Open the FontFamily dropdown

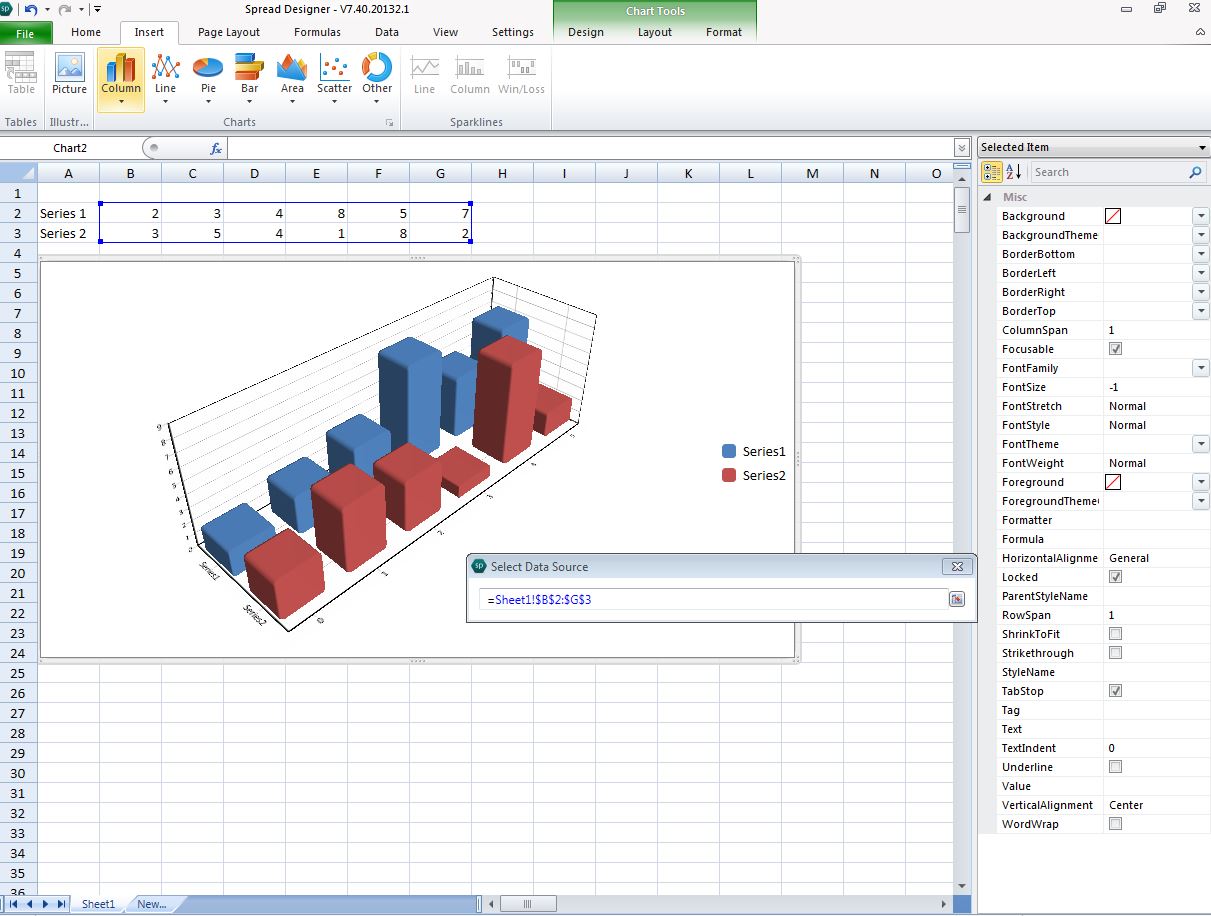coord(1200,368)
